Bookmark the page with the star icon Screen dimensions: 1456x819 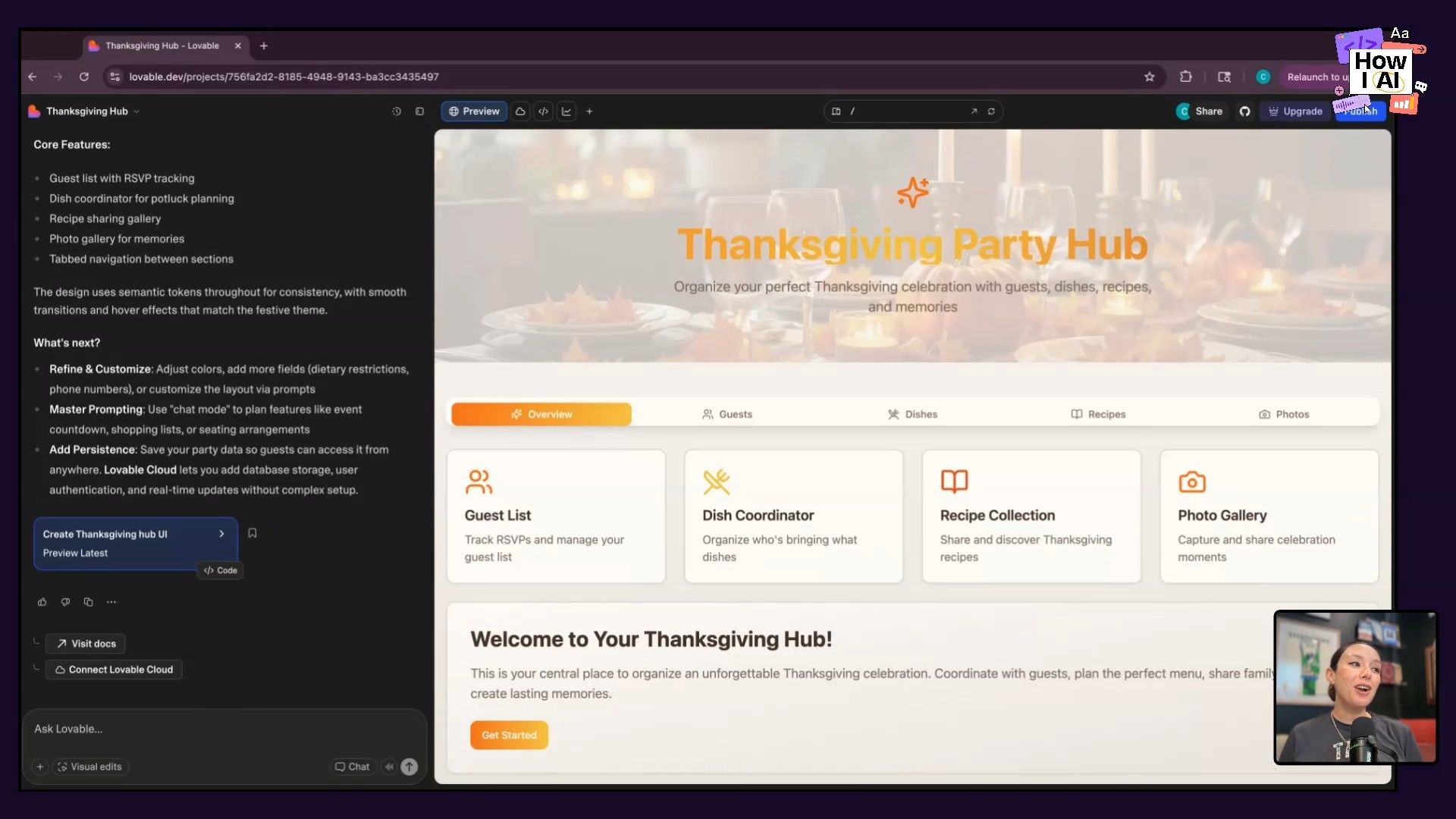(x=1149, y=77)
